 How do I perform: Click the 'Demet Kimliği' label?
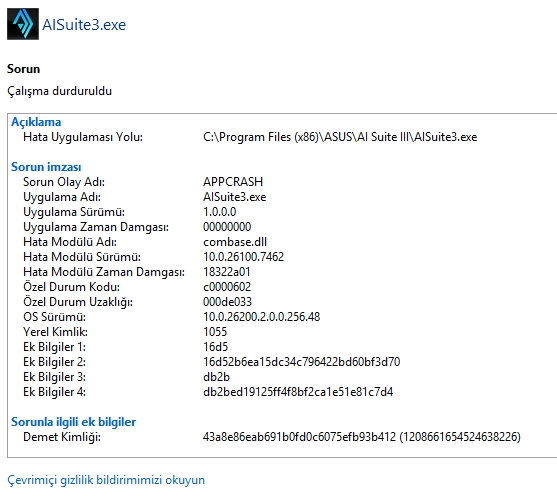[62, 437]
